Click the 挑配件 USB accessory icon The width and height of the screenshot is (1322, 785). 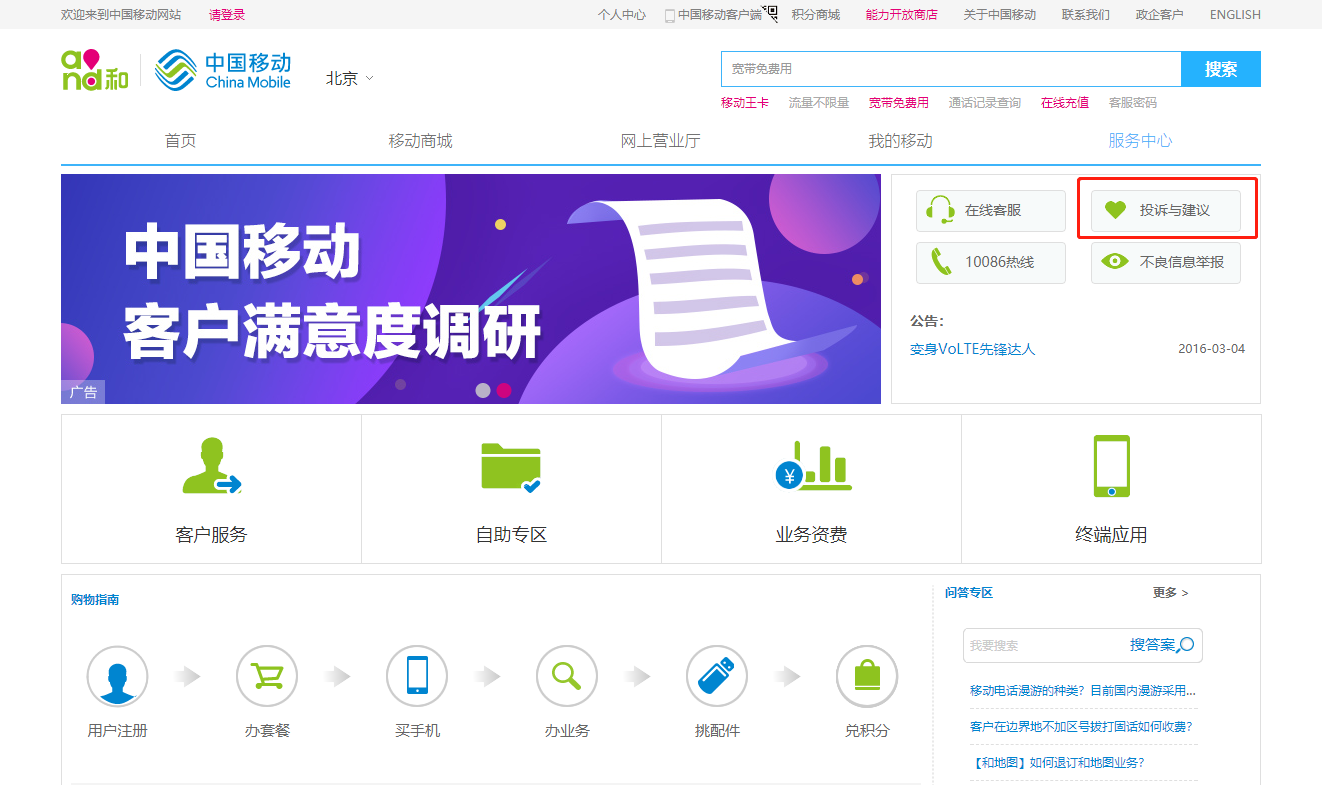point(717,676)
